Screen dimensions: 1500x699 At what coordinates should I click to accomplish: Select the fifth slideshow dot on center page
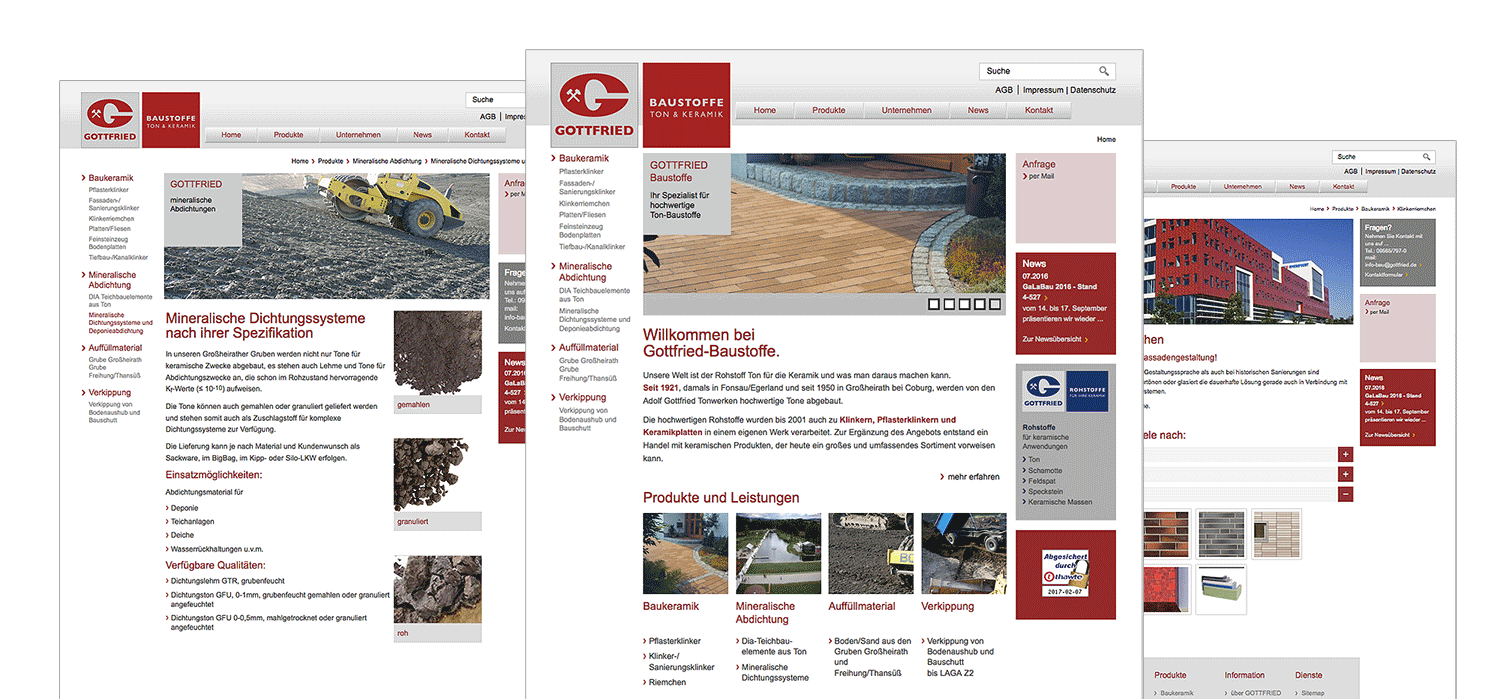[x=994, y=304]
